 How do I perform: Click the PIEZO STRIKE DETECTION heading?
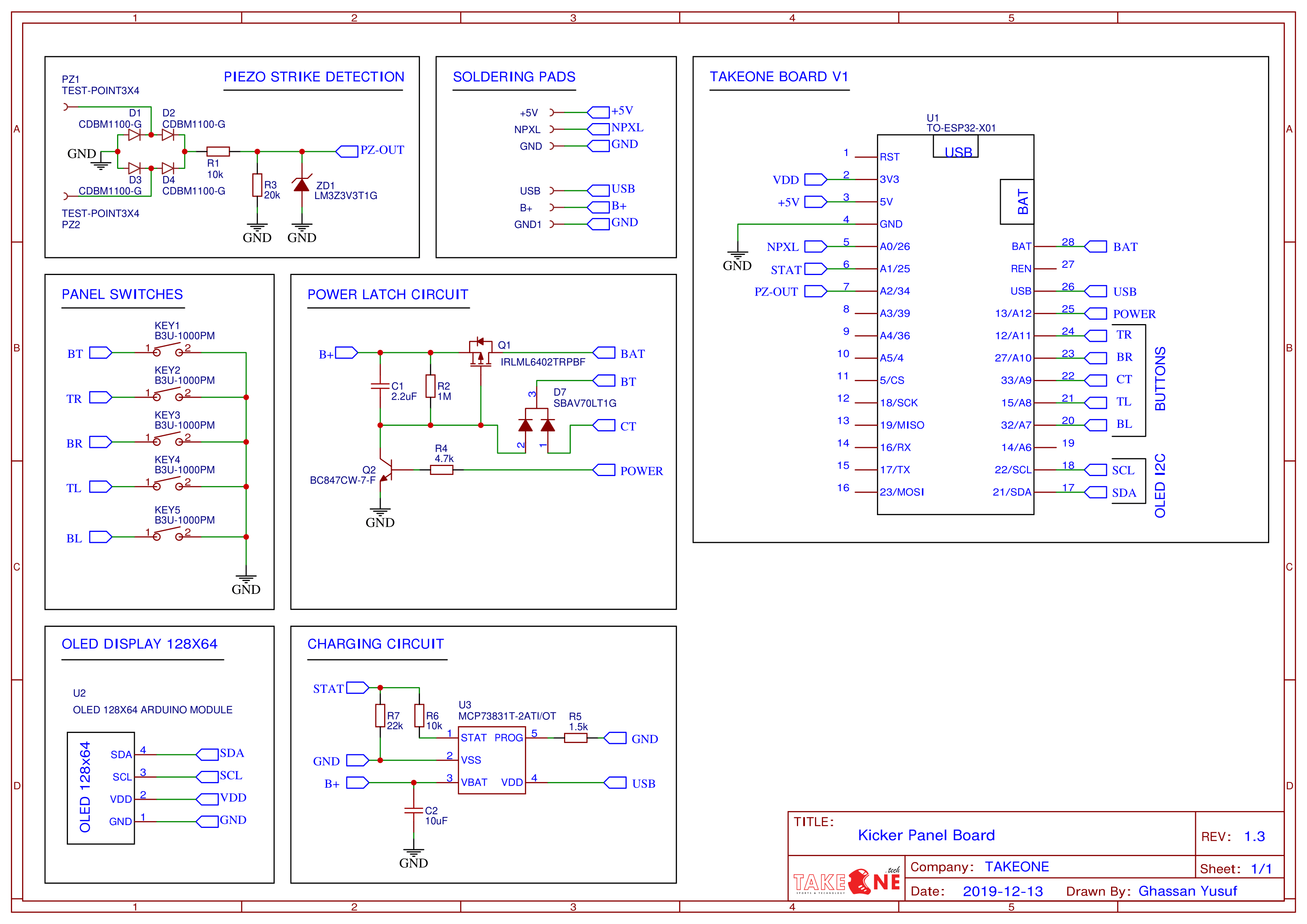pyautogui.click(x=314, y=77)
